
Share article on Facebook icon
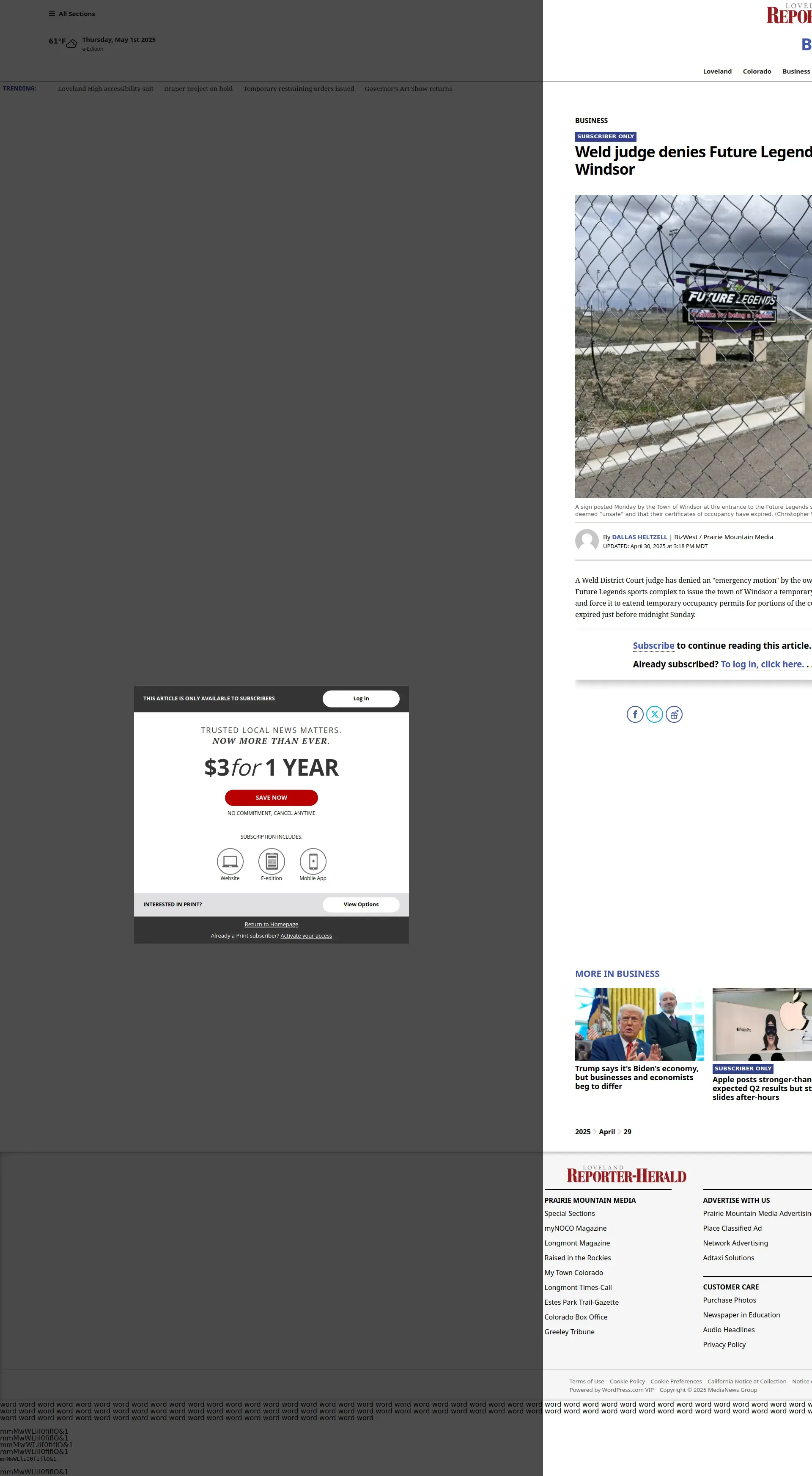click(x=635, y=714)
